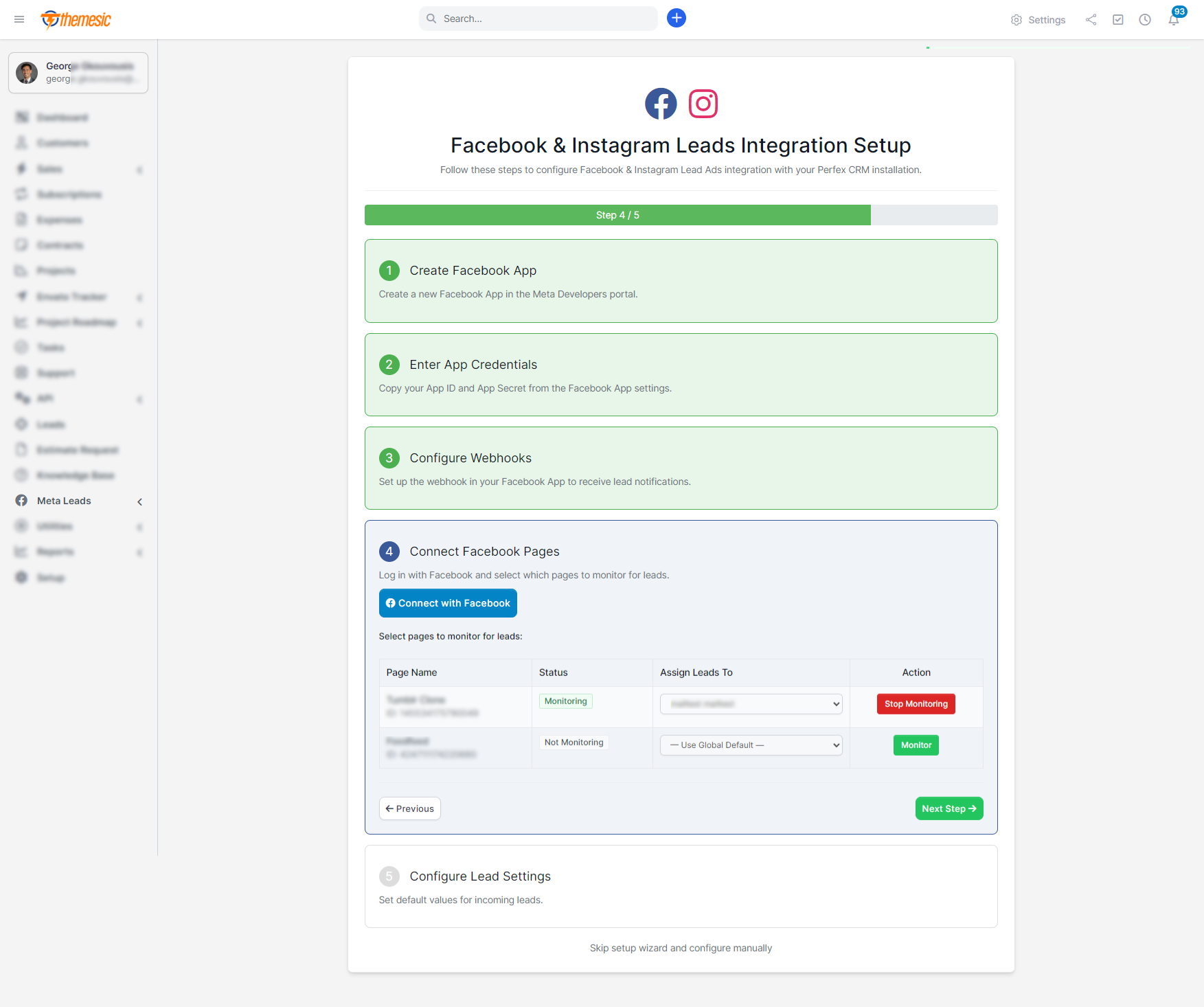Click the Facebook icon beside Meta Leads

coord(21,501)
